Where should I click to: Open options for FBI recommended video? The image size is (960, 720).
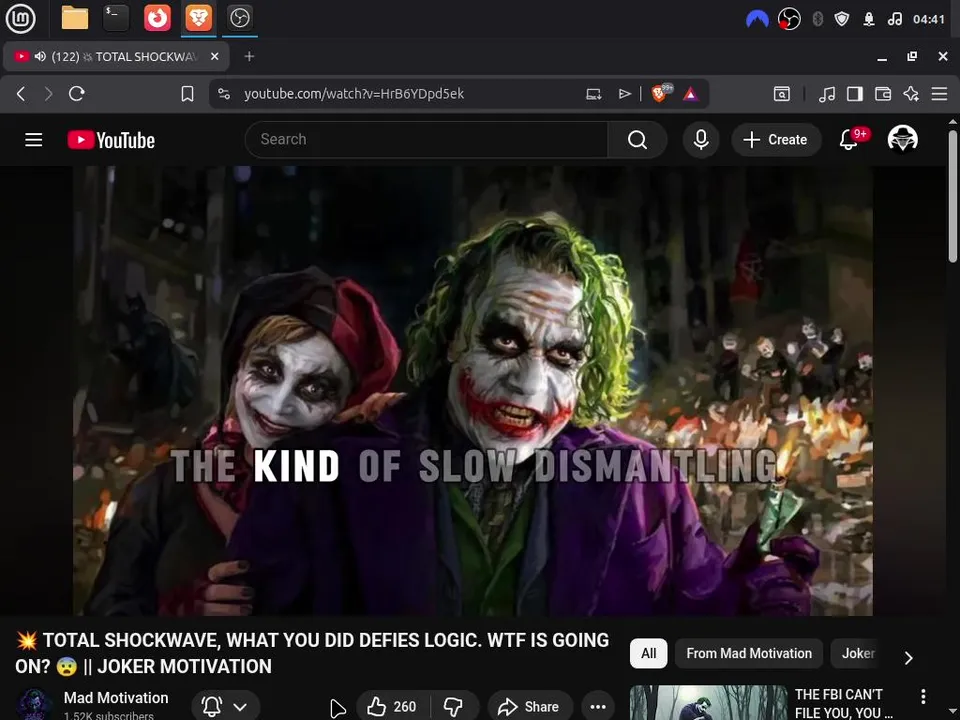click(923, 696)
